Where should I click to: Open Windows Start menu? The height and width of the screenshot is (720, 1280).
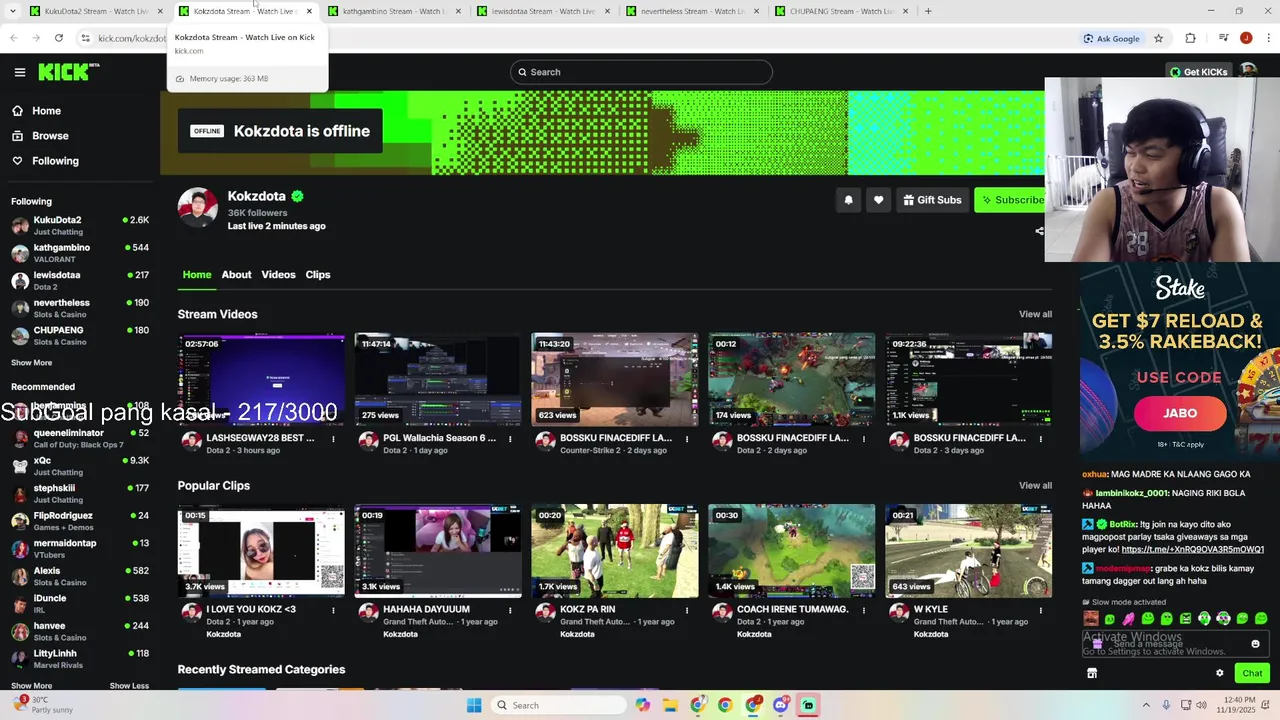pos(474,705)
